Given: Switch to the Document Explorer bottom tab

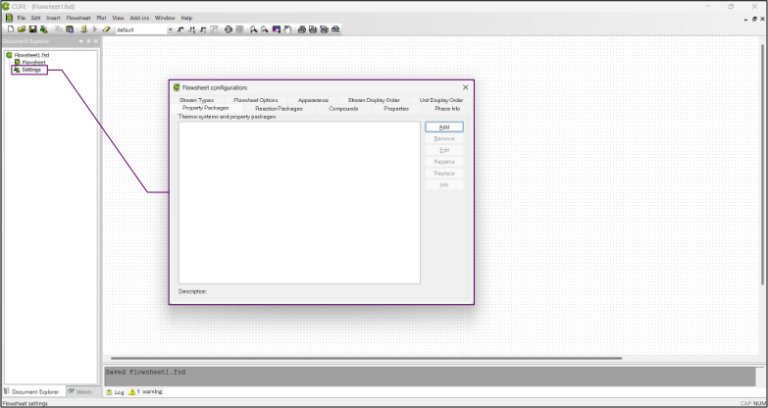Looking at the screenshot, I should tap(32, 392).
